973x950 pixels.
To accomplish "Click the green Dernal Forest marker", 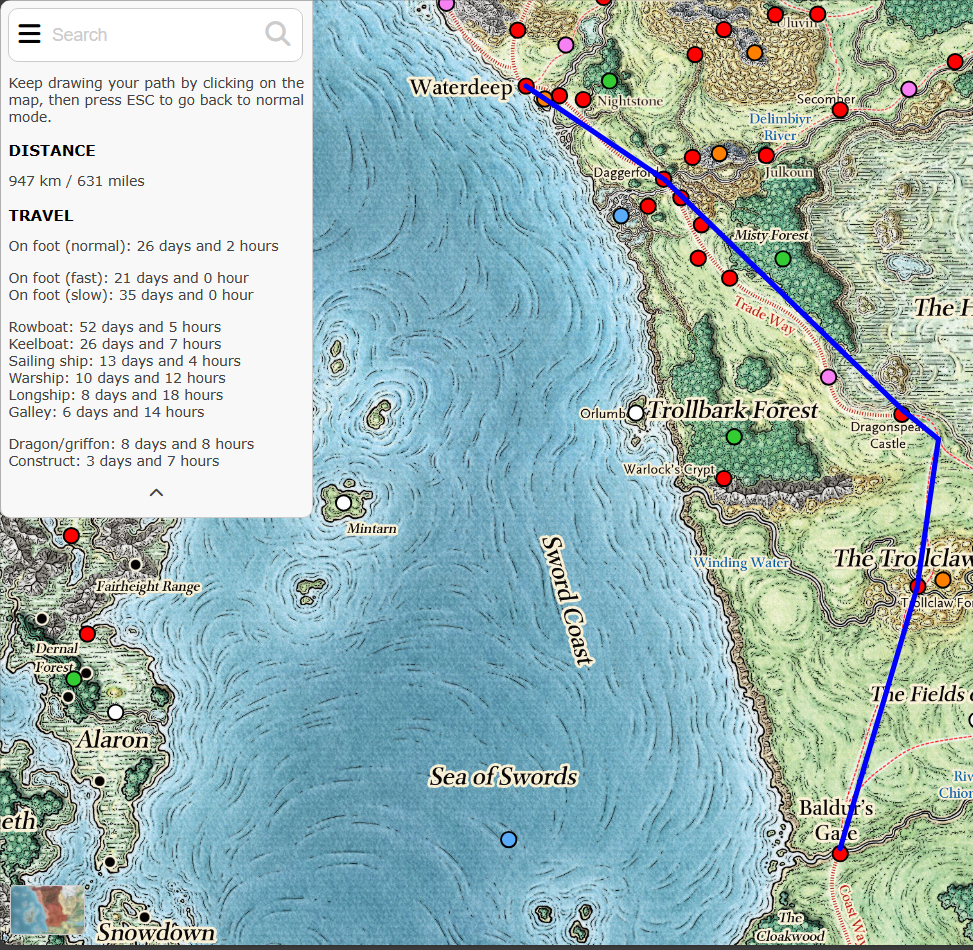I will point(74,679).
